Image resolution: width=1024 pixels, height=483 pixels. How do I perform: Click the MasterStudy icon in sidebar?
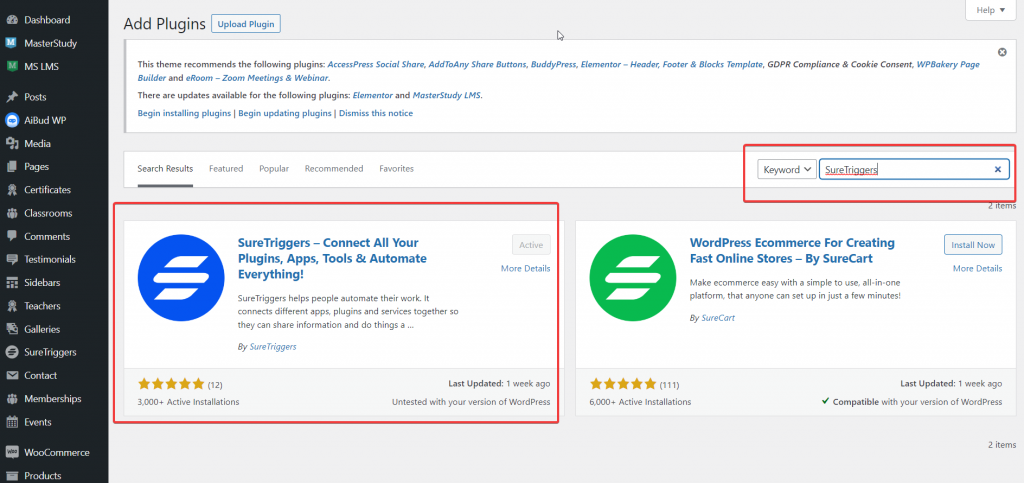pos(12,43)
